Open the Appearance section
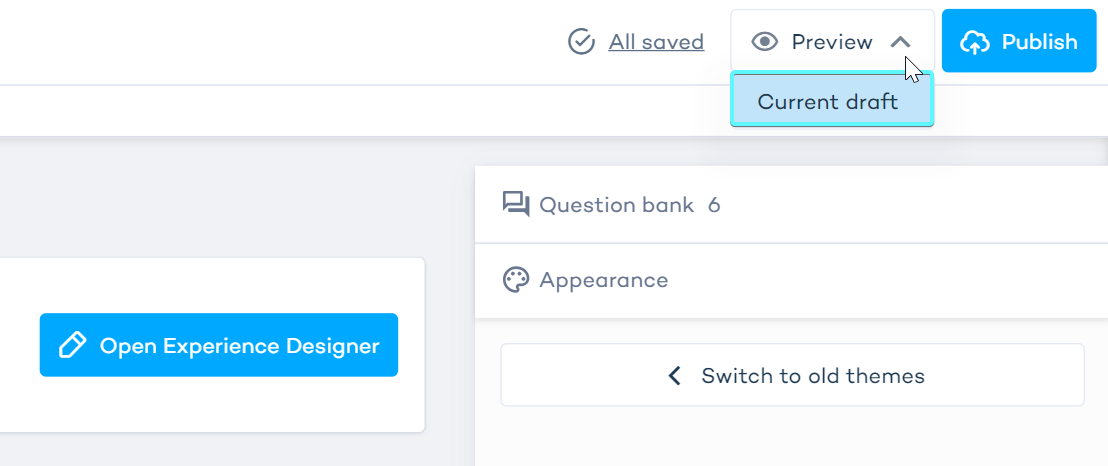The height and width of the screenshot is (466, 1108). coord(603,280)
